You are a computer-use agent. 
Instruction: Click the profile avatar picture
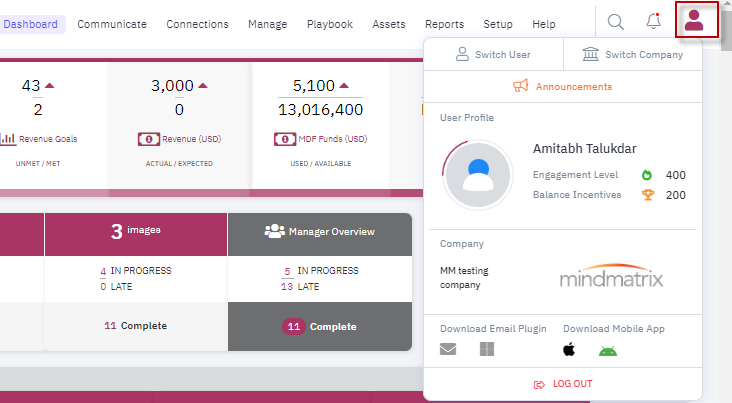point(478,175)
